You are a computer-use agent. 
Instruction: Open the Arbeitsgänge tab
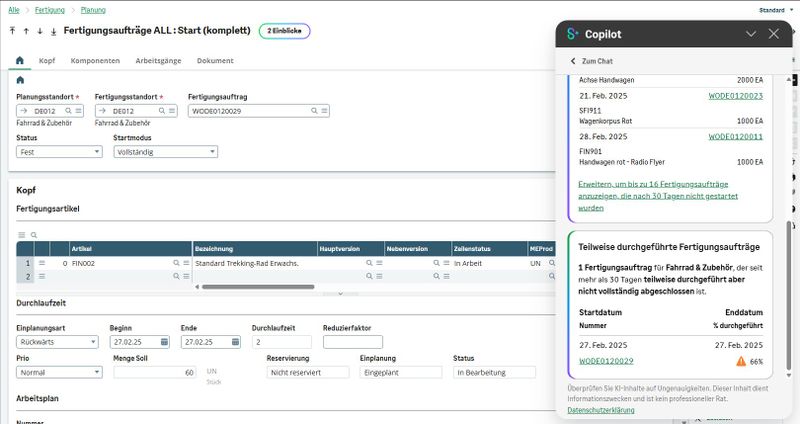tap(158, 60)
